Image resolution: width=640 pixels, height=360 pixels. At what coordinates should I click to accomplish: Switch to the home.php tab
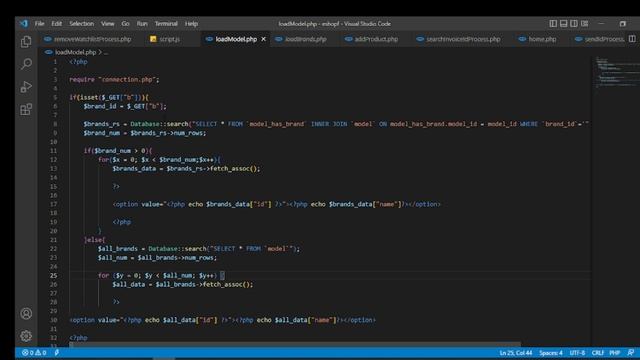click(538, 39)
